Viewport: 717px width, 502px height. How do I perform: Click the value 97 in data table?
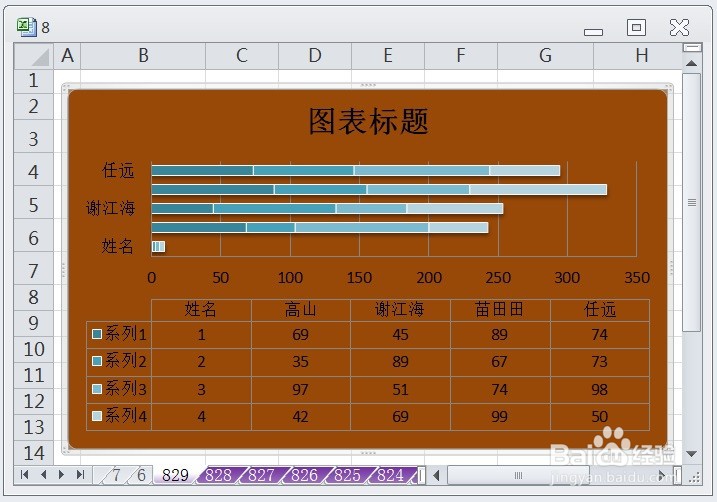(x=300, y=390)
